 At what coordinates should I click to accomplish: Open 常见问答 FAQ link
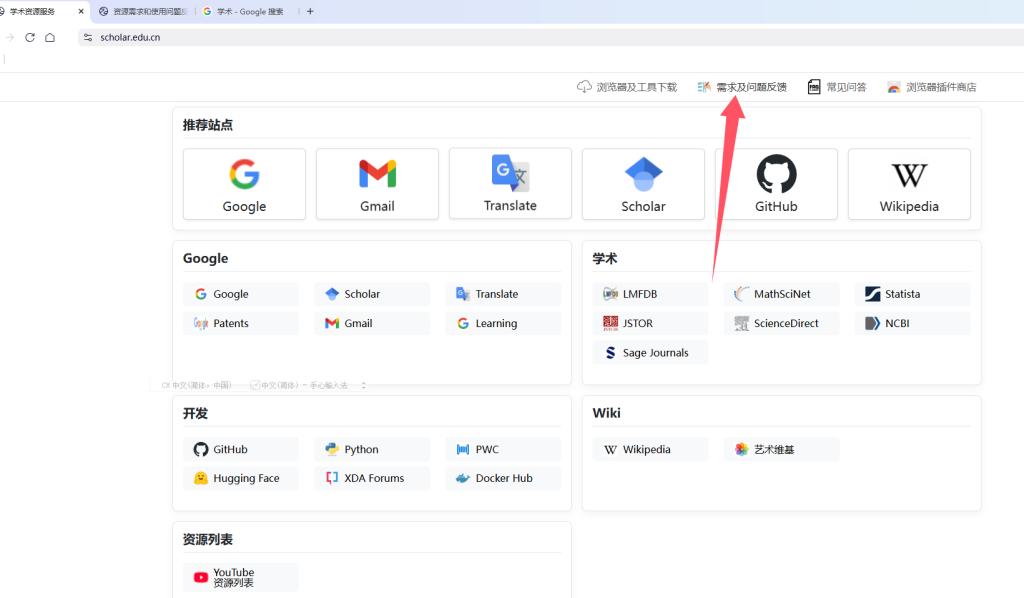[x=837, y=87]
